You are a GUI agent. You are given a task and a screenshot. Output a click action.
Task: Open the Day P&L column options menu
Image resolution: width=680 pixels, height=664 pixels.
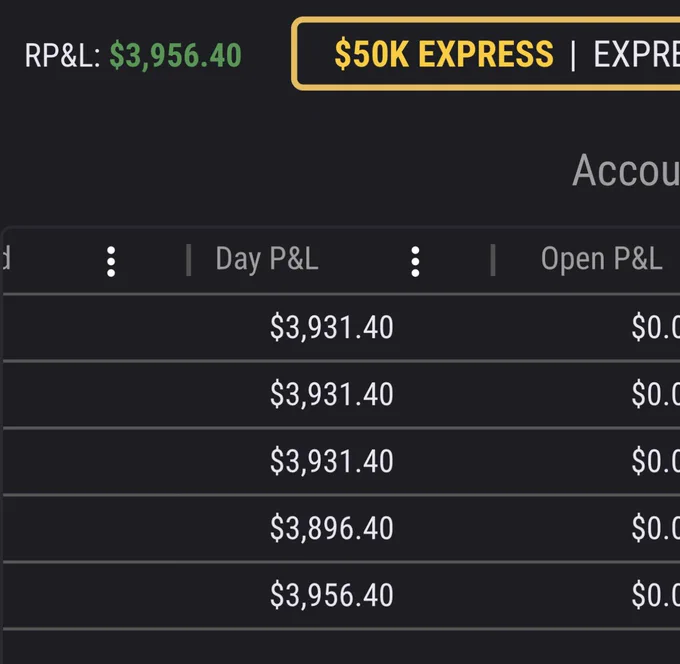coord(415,262)
